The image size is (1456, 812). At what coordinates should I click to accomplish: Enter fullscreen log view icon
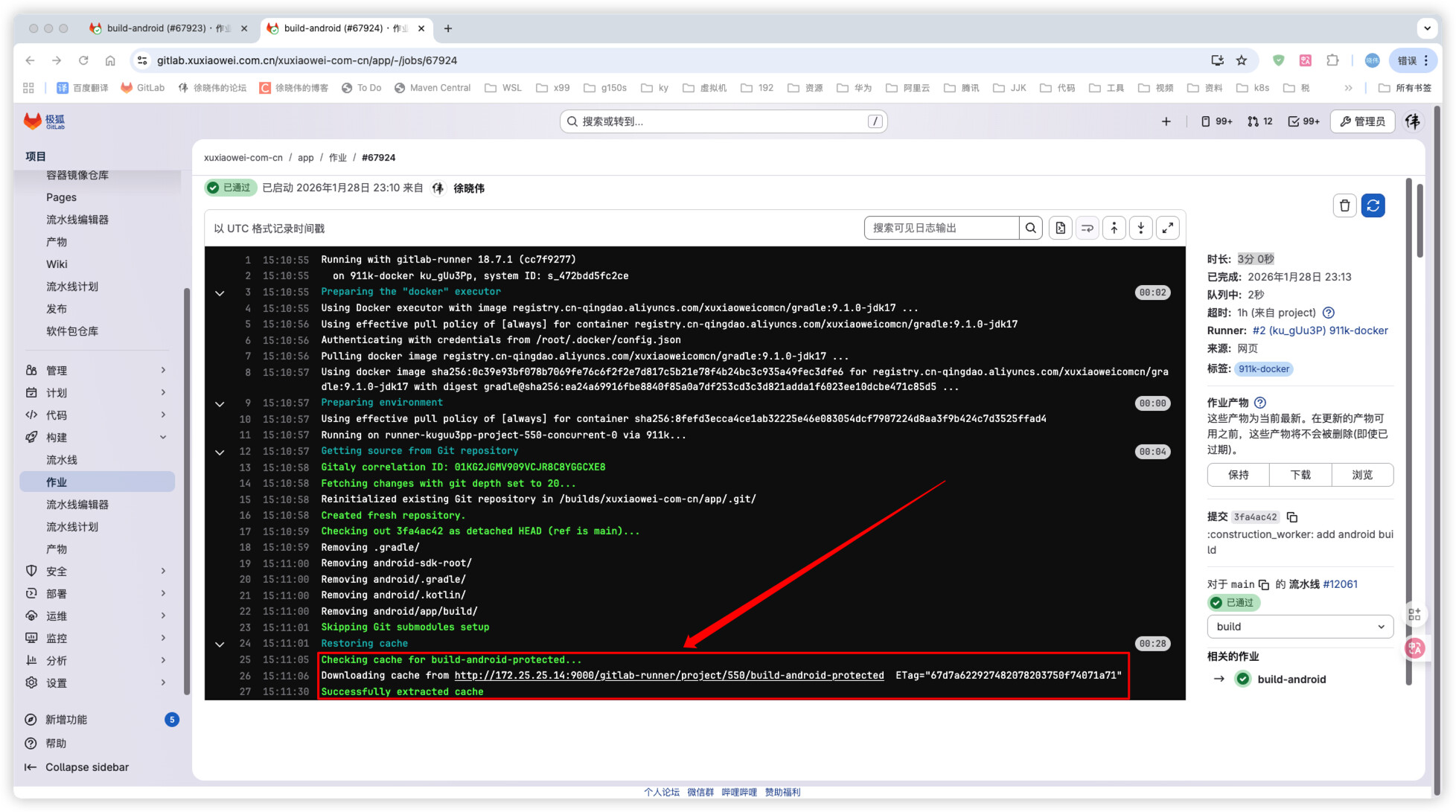pos(1168,228)
